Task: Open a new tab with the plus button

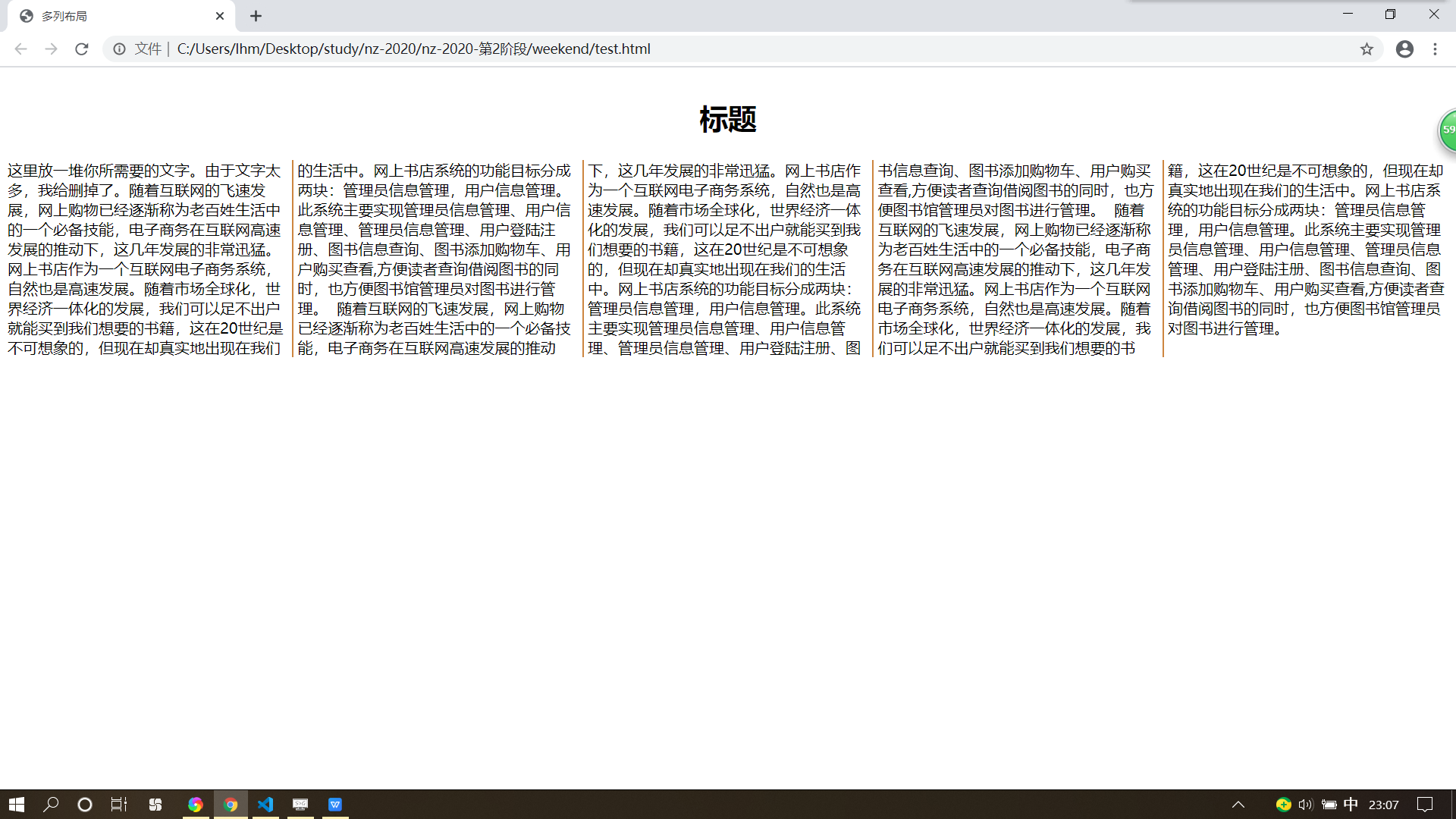Action: pyautogui.click(x=256, y=16)
